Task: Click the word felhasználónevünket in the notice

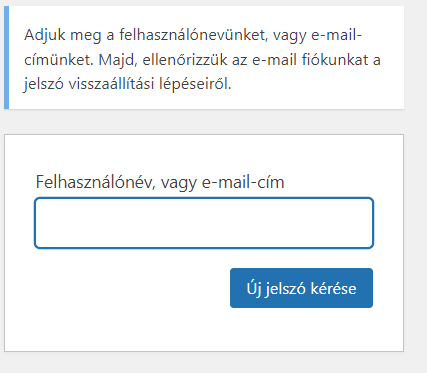Action: (x=194, y=35)
